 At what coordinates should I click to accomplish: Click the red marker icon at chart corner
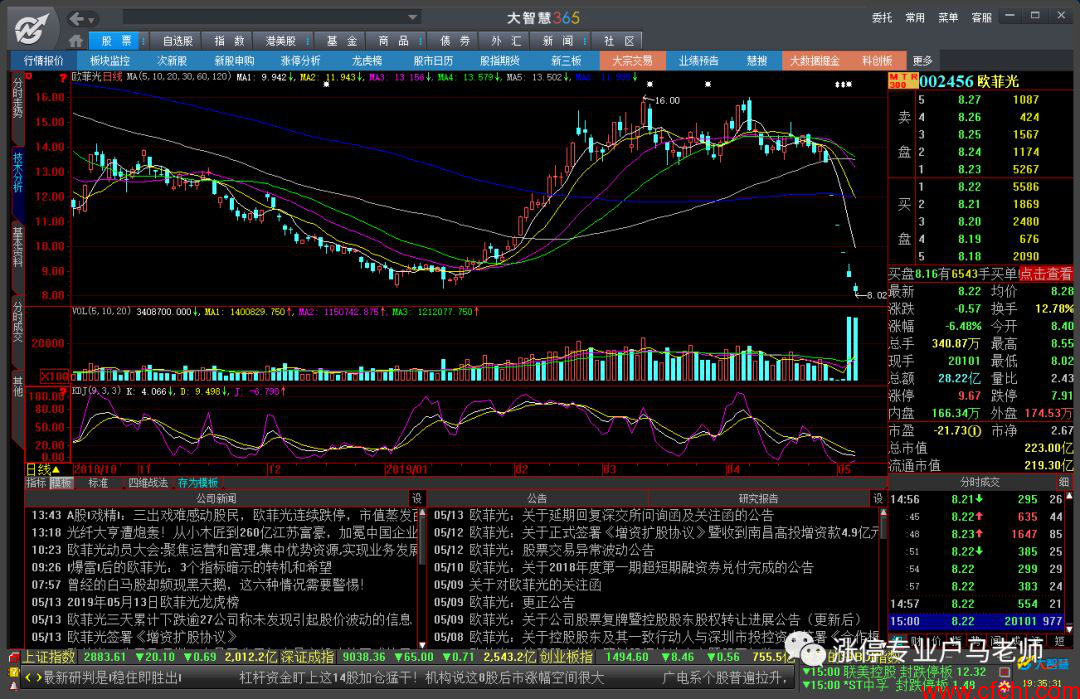click(29, 76)
